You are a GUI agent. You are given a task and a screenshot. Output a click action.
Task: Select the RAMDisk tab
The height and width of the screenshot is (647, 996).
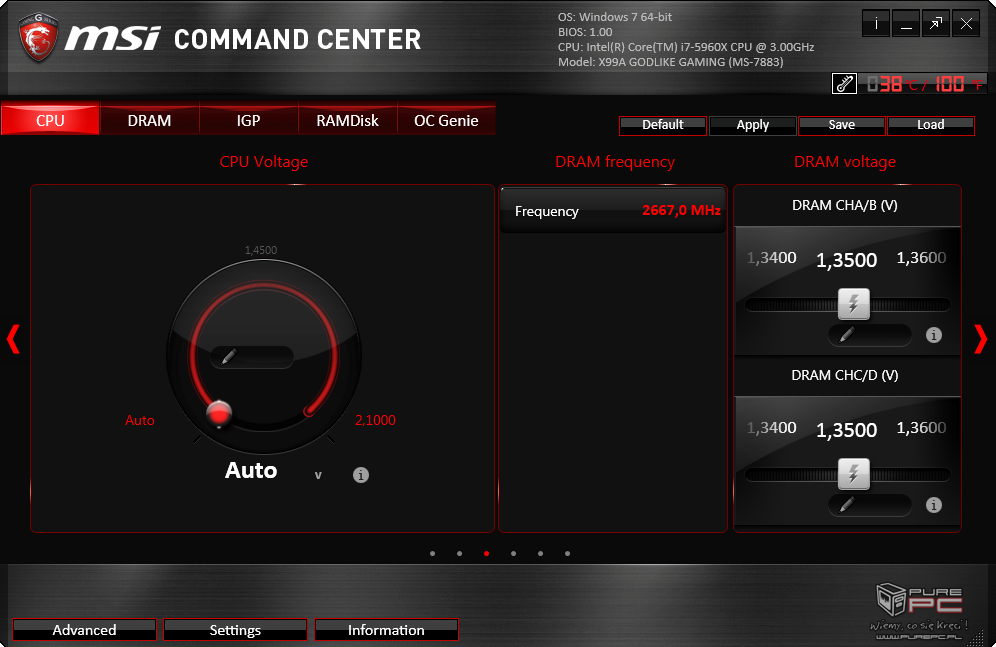tap(347, 120)
